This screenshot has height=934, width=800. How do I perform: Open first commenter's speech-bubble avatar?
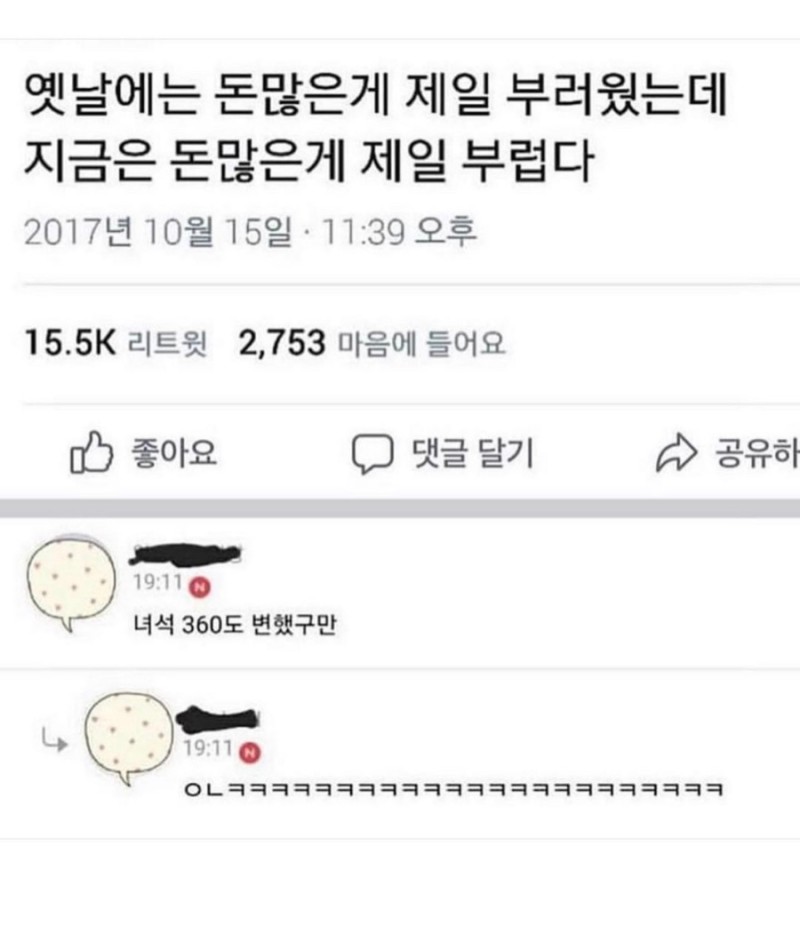[71, 584]
